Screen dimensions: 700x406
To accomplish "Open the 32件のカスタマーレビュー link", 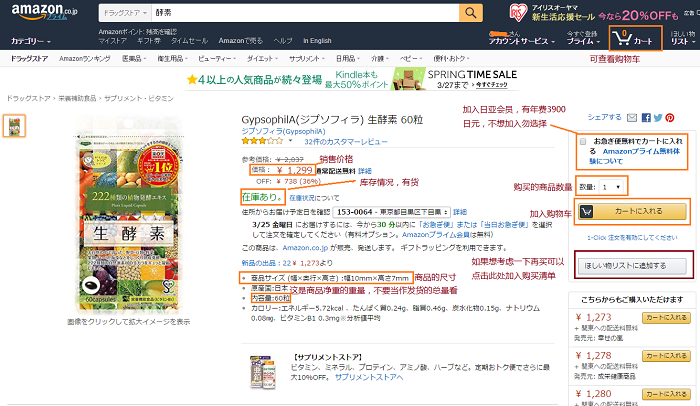I will pos(346,142).
